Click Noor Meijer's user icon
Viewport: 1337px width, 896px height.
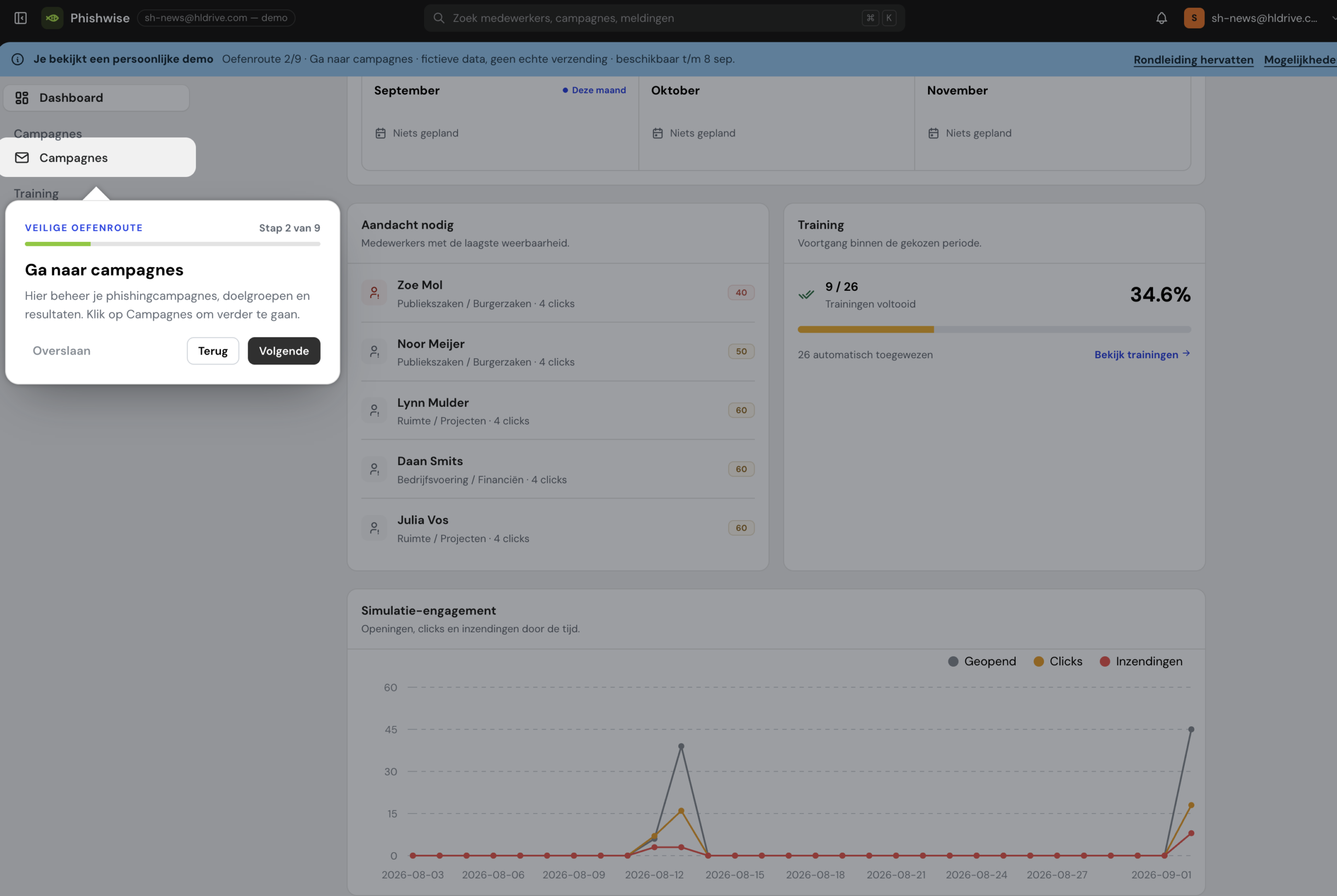(x=374, y=351)
